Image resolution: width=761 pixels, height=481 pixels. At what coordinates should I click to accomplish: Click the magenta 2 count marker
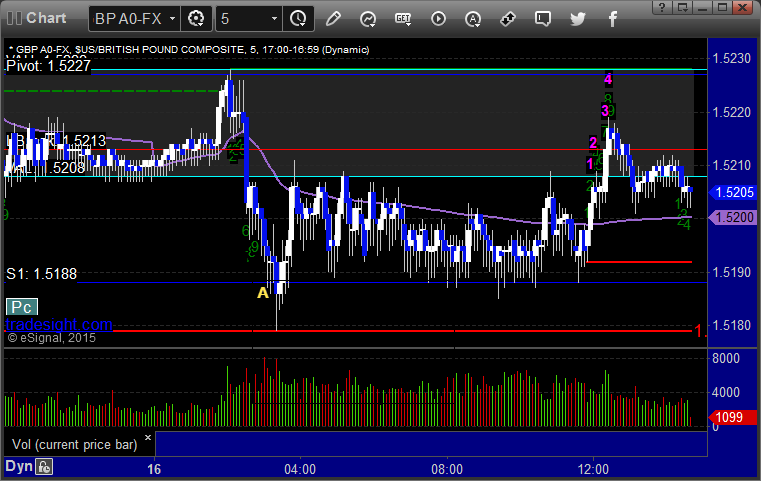pos(593,143)
